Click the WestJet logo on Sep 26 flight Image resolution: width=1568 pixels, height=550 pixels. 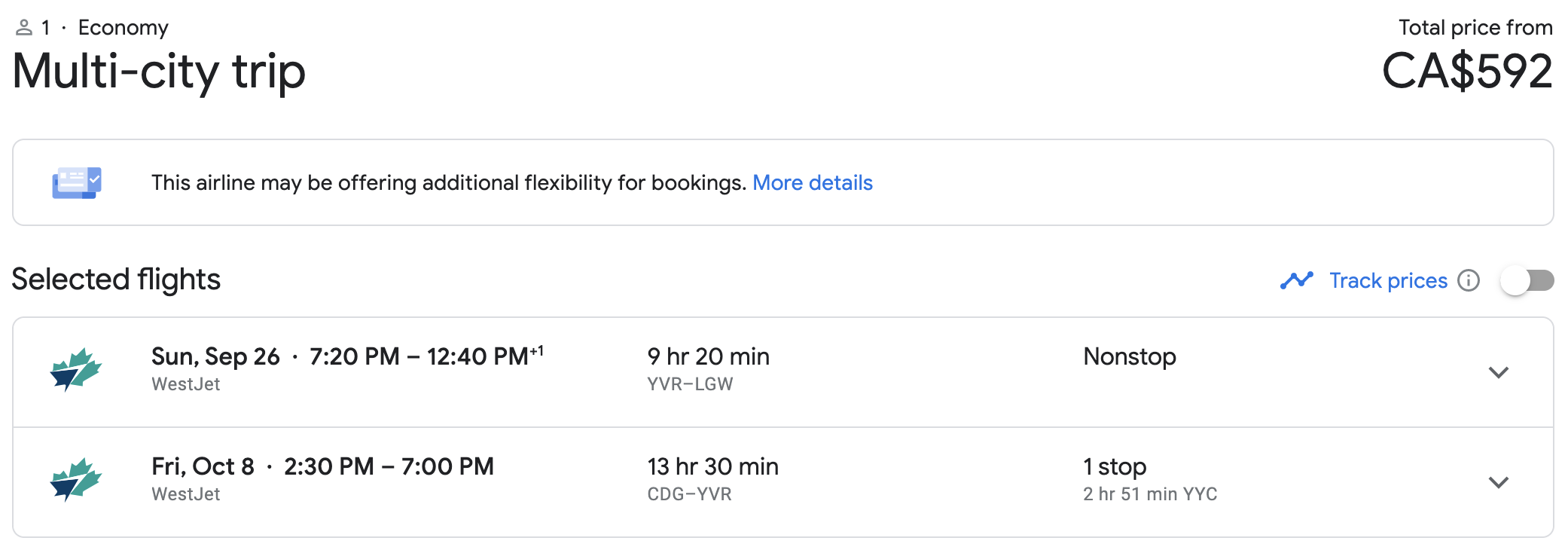tap(76, 369)
